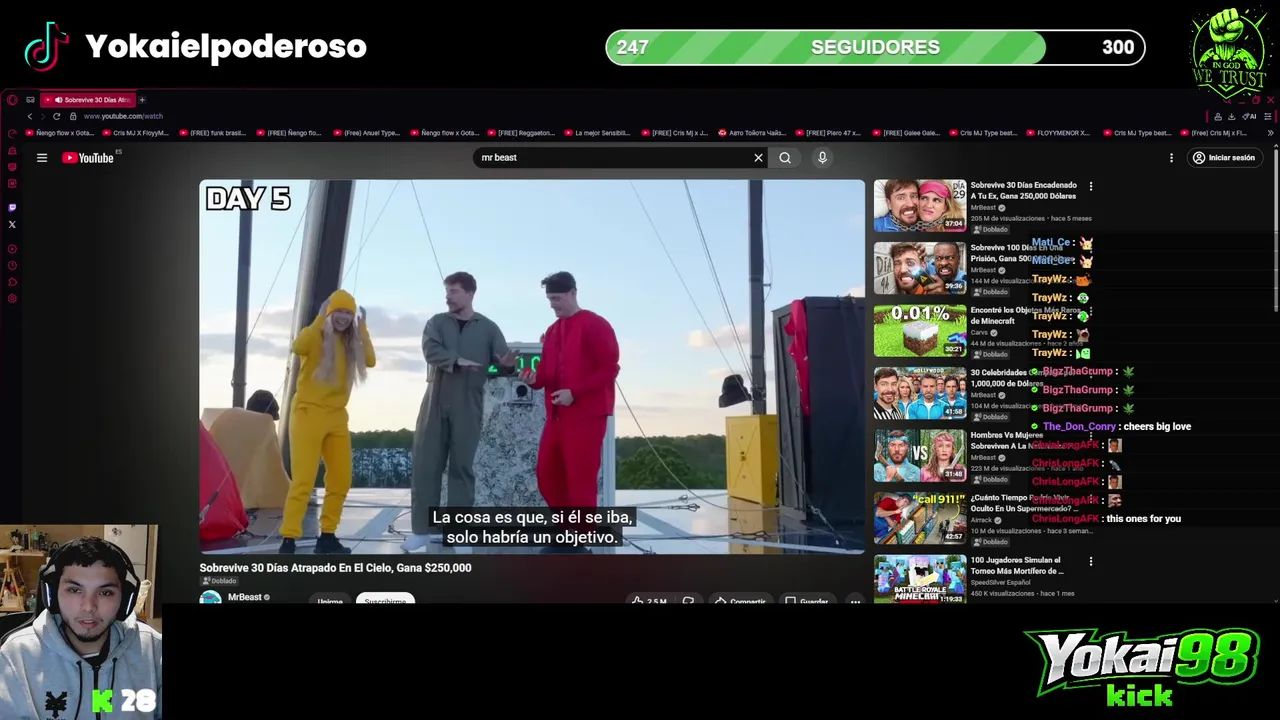Switch to the 'Sobrevive 30 Días Atra...' tab

88,100
